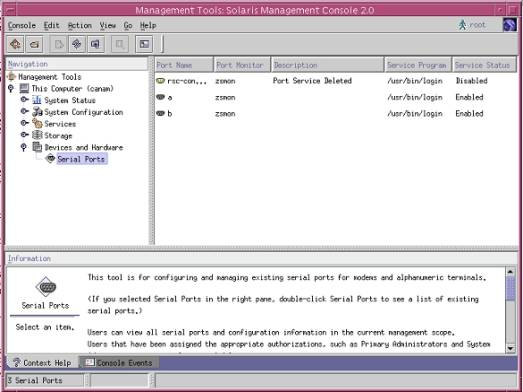Click the window menu button in the title bar

pyautogui.click(x=10, y=10)
